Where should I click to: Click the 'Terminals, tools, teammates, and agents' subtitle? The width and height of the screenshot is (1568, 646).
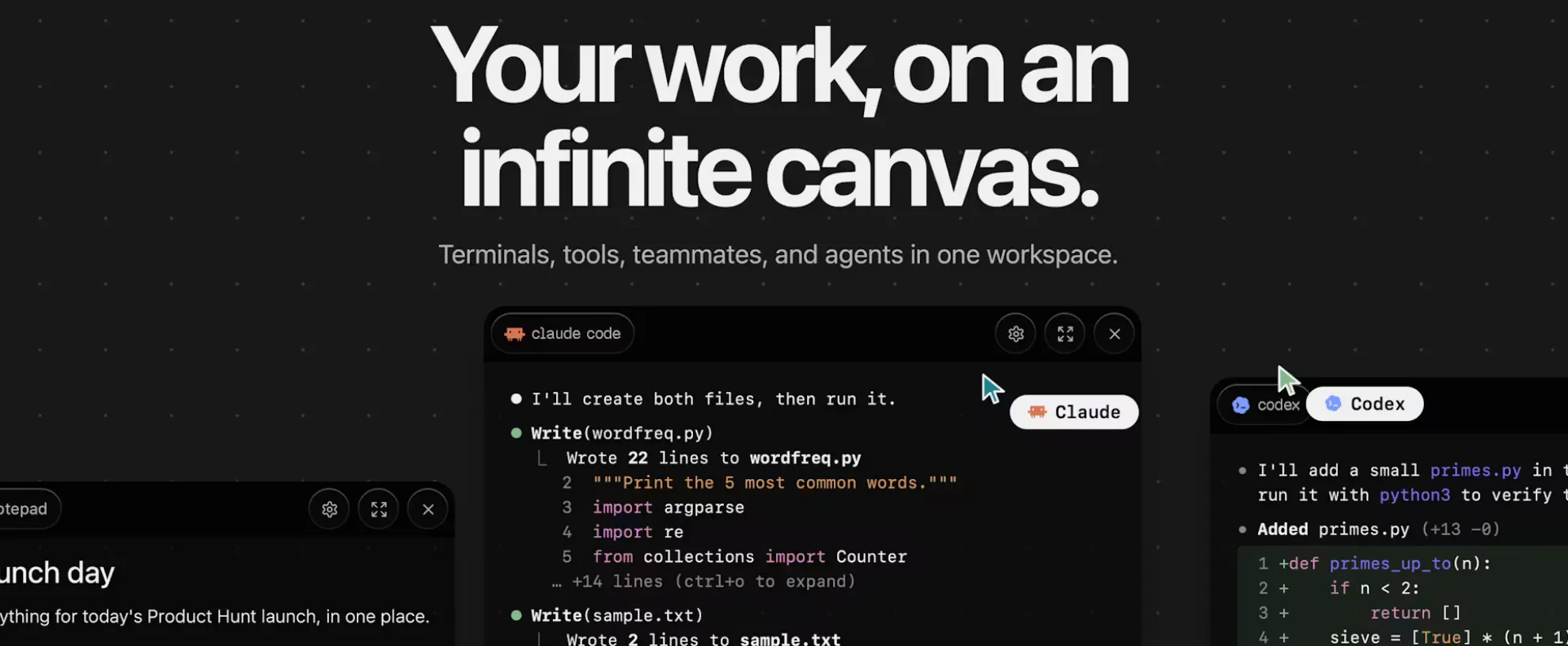[778, 255]
